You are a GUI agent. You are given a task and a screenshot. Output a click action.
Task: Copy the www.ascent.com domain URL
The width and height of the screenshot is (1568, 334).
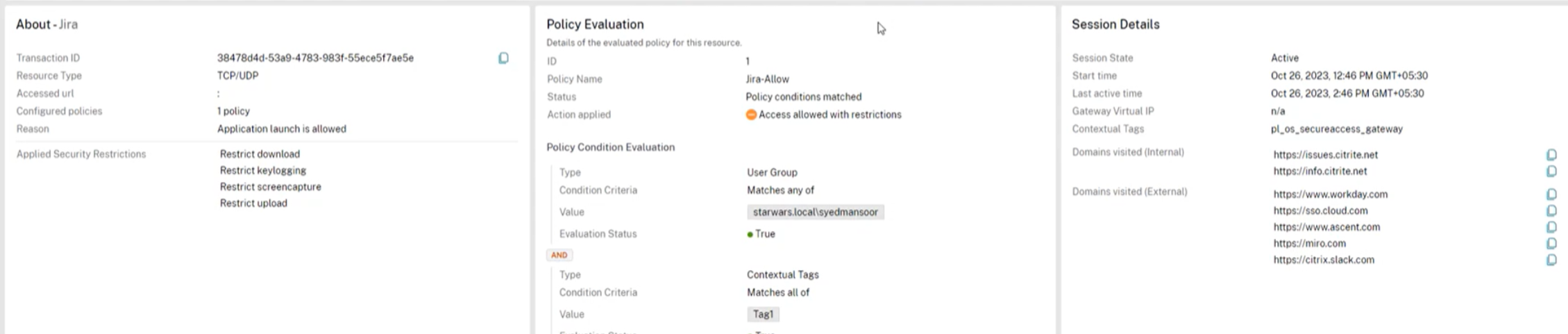[x=1551, y=227]
